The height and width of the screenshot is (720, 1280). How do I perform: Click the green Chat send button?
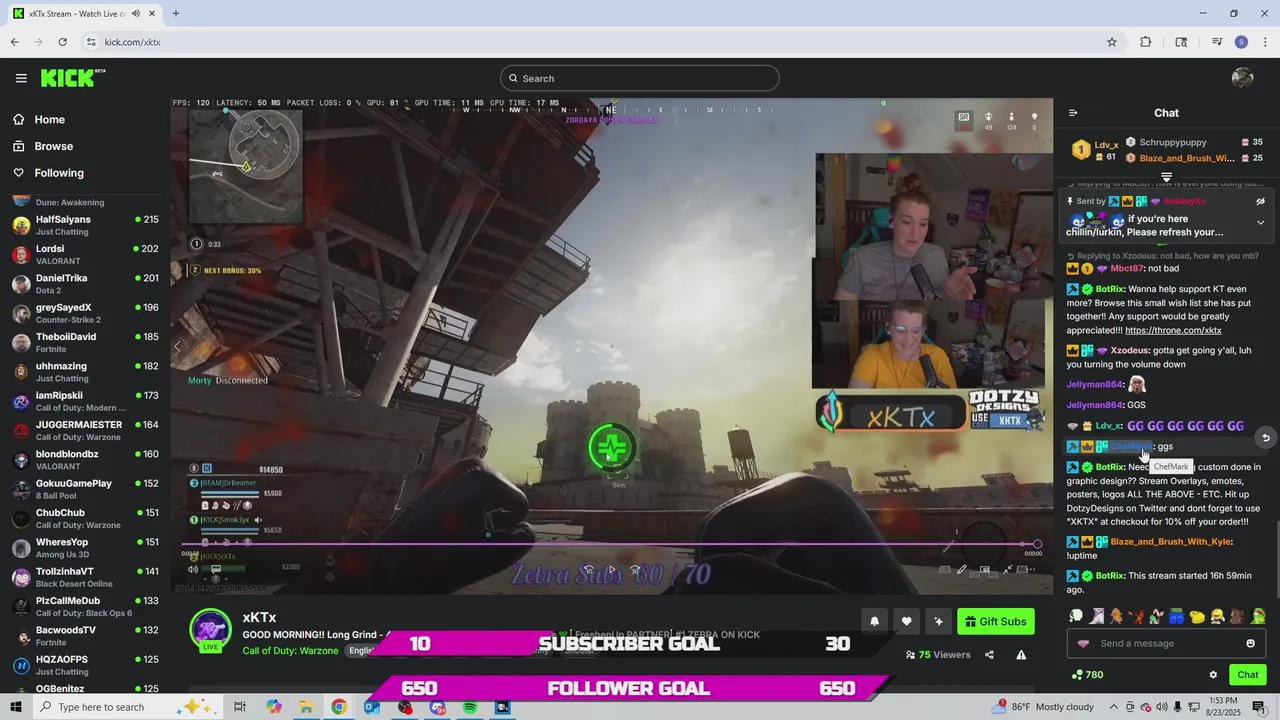(x=1247, y=675)
